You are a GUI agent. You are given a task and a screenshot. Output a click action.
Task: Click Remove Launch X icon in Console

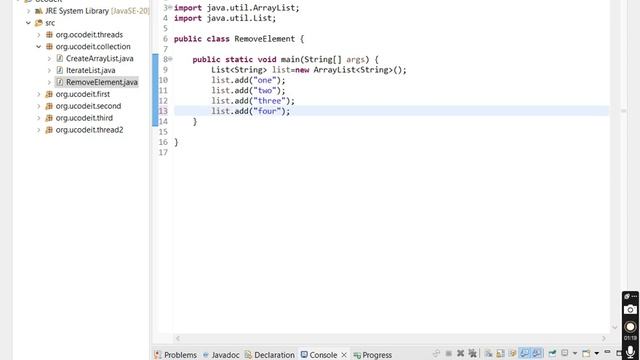[460, 353]
